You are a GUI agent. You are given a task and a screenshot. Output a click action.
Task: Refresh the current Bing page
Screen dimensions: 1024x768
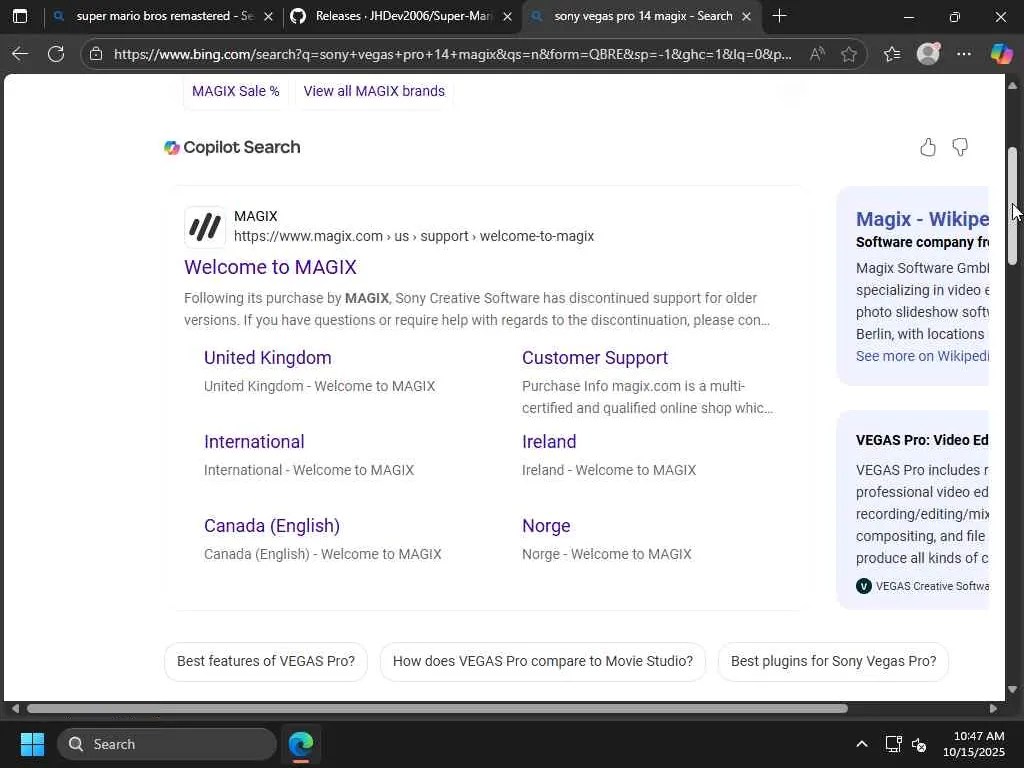[56, 54]
